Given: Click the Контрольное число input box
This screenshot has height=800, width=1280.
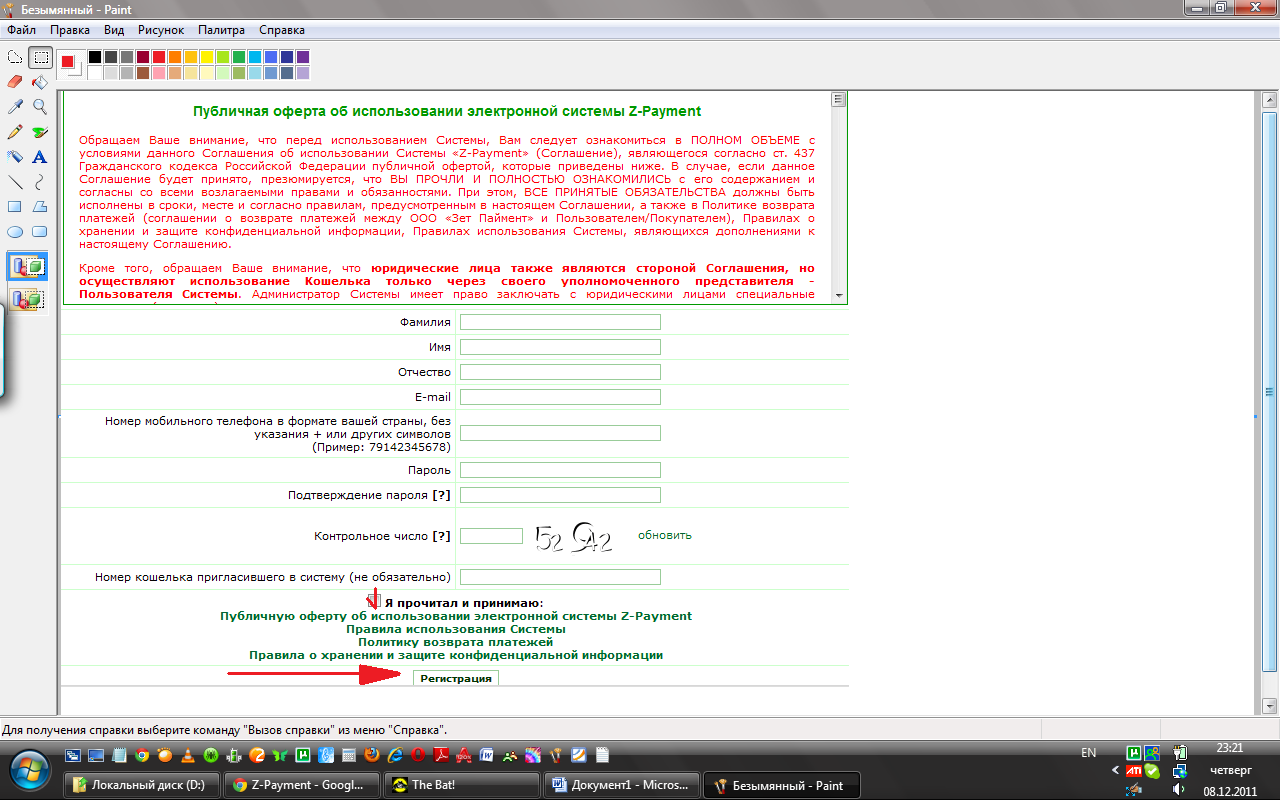Looking at the screenshot, I should (491, 536).
